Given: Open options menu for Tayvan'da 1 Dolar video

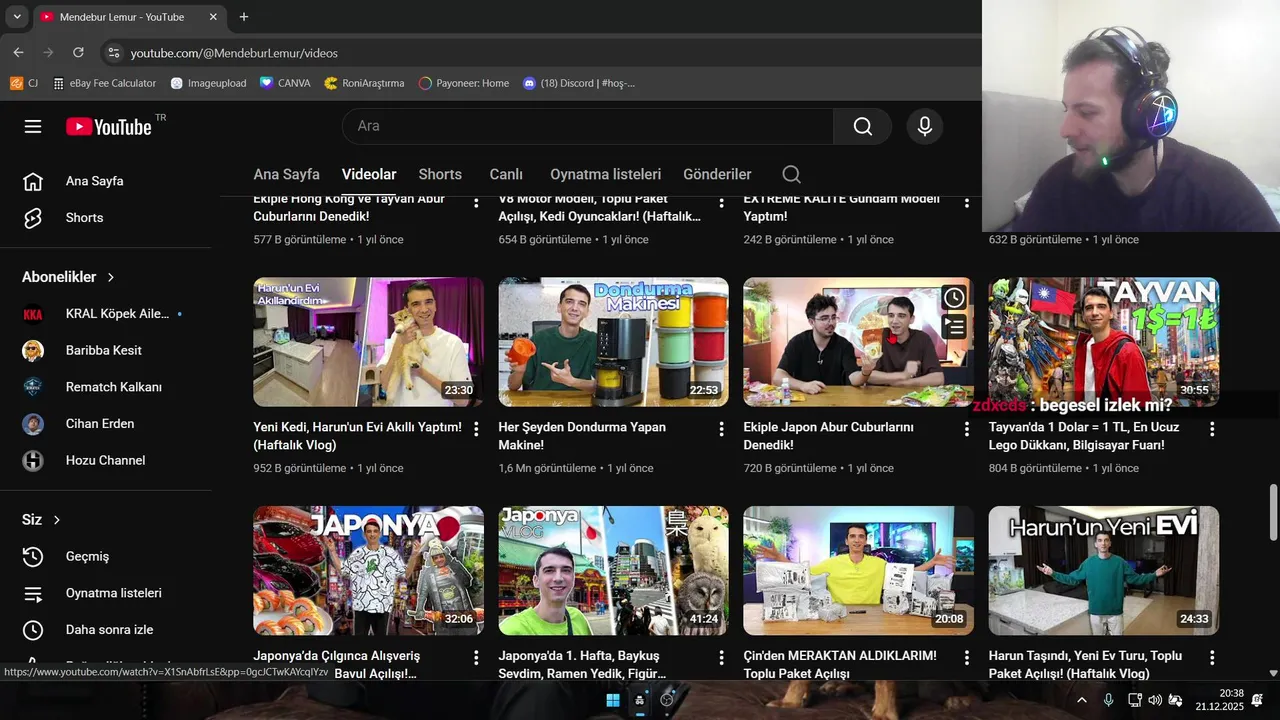Looking at the screenshot, I should [x=1212, y=429].
